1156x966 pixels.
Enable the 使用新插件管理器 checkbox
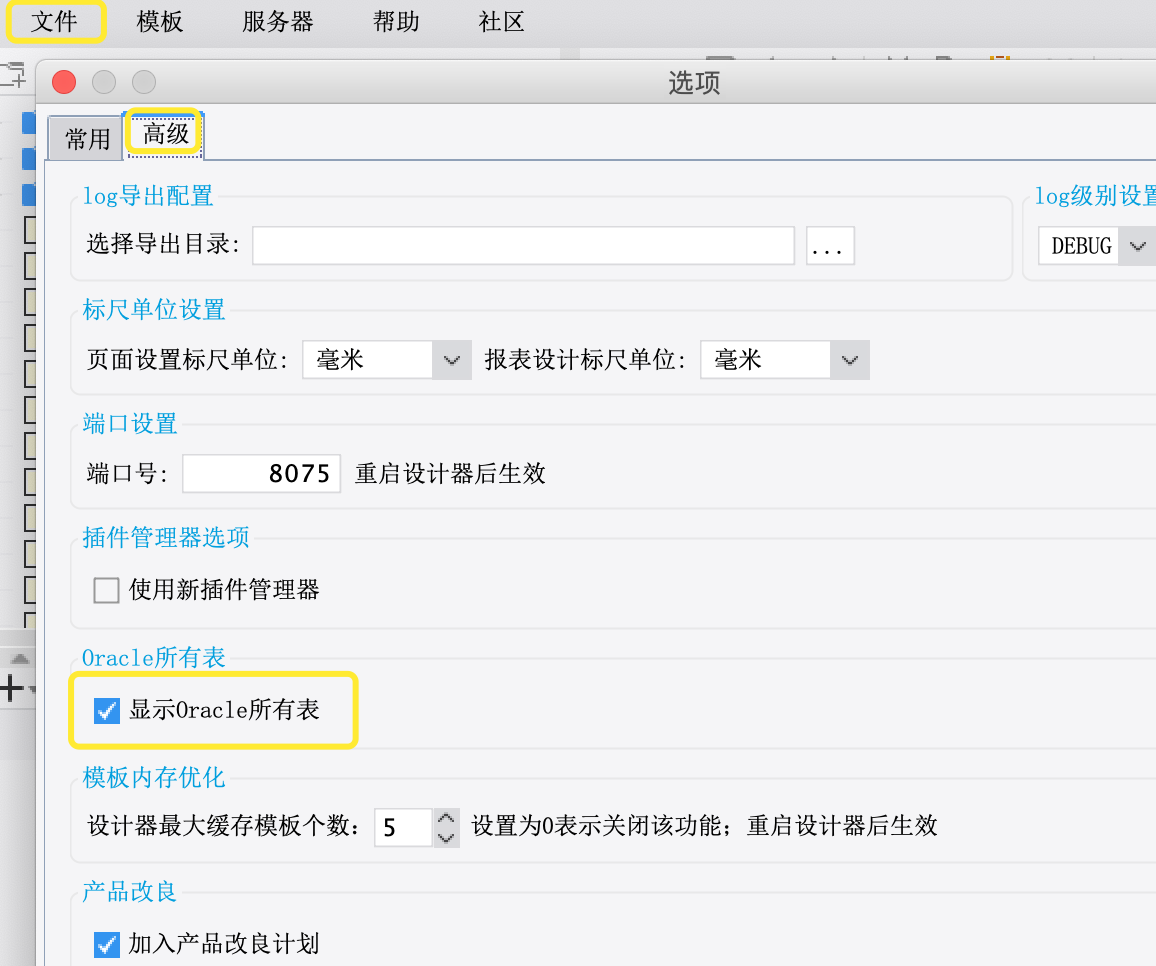click(106, 590)
